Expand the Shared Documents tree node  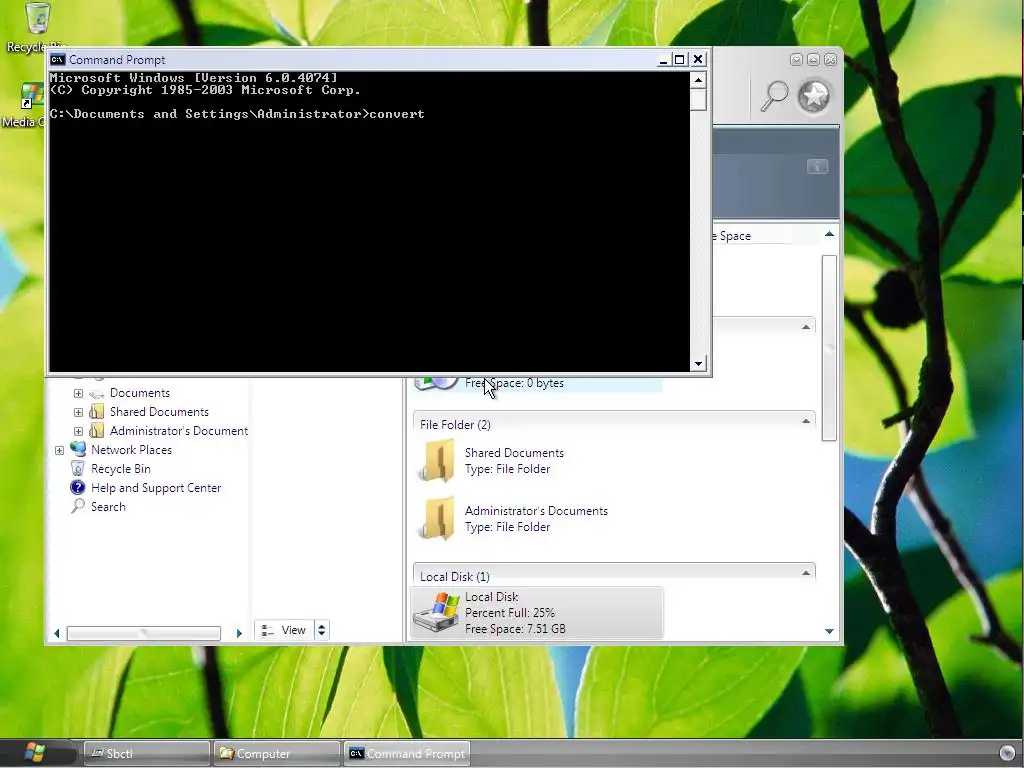[x=78, y=412]
